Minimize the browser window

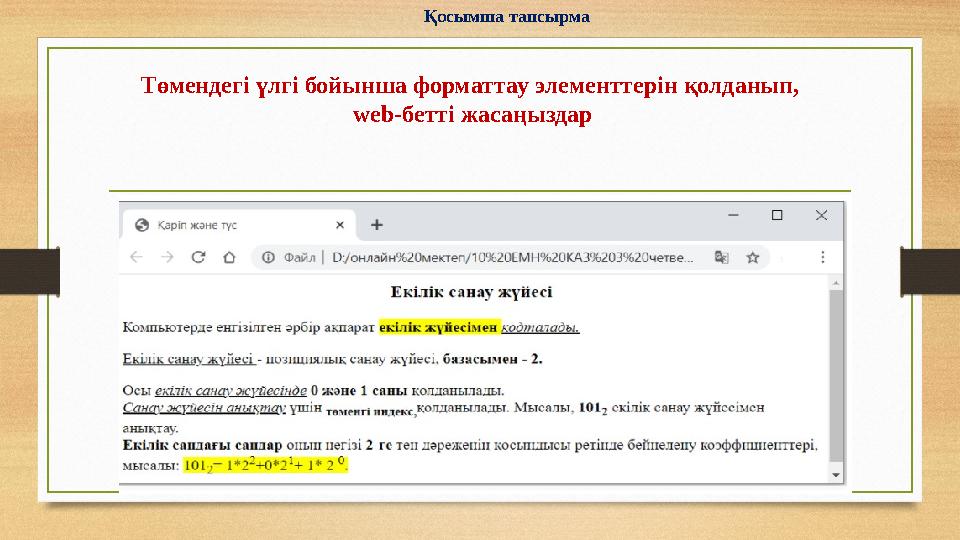point(733,216)
